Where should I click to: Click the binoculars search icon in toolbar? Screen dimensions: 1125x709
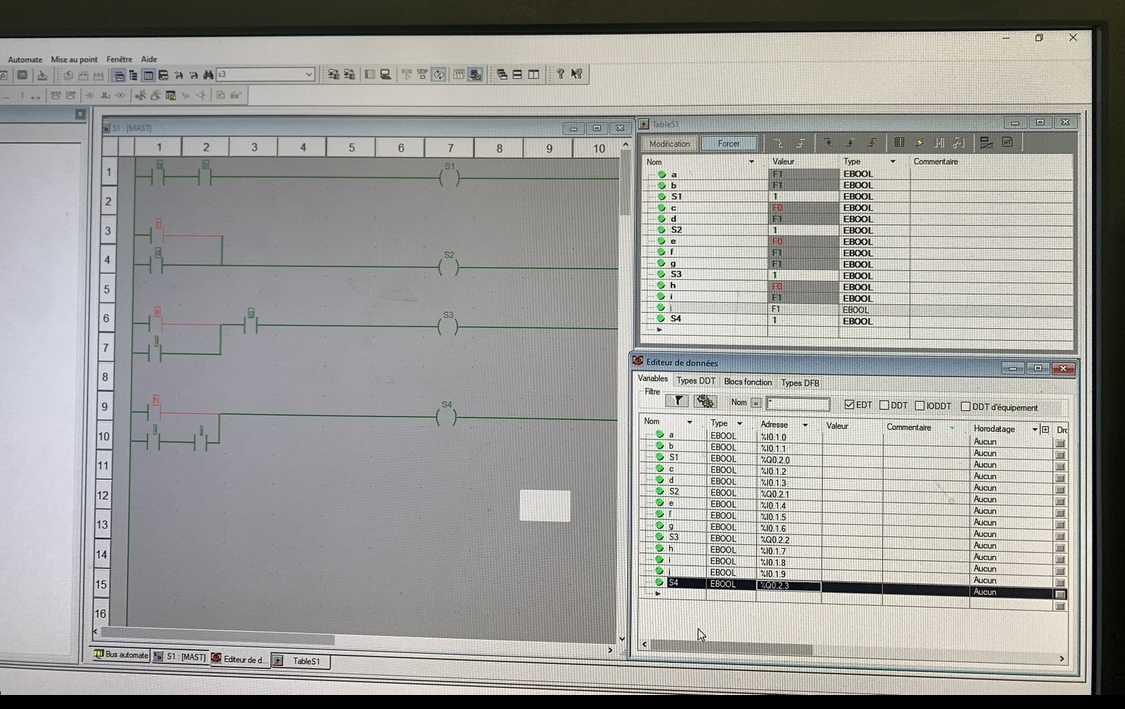coord(208,75)
